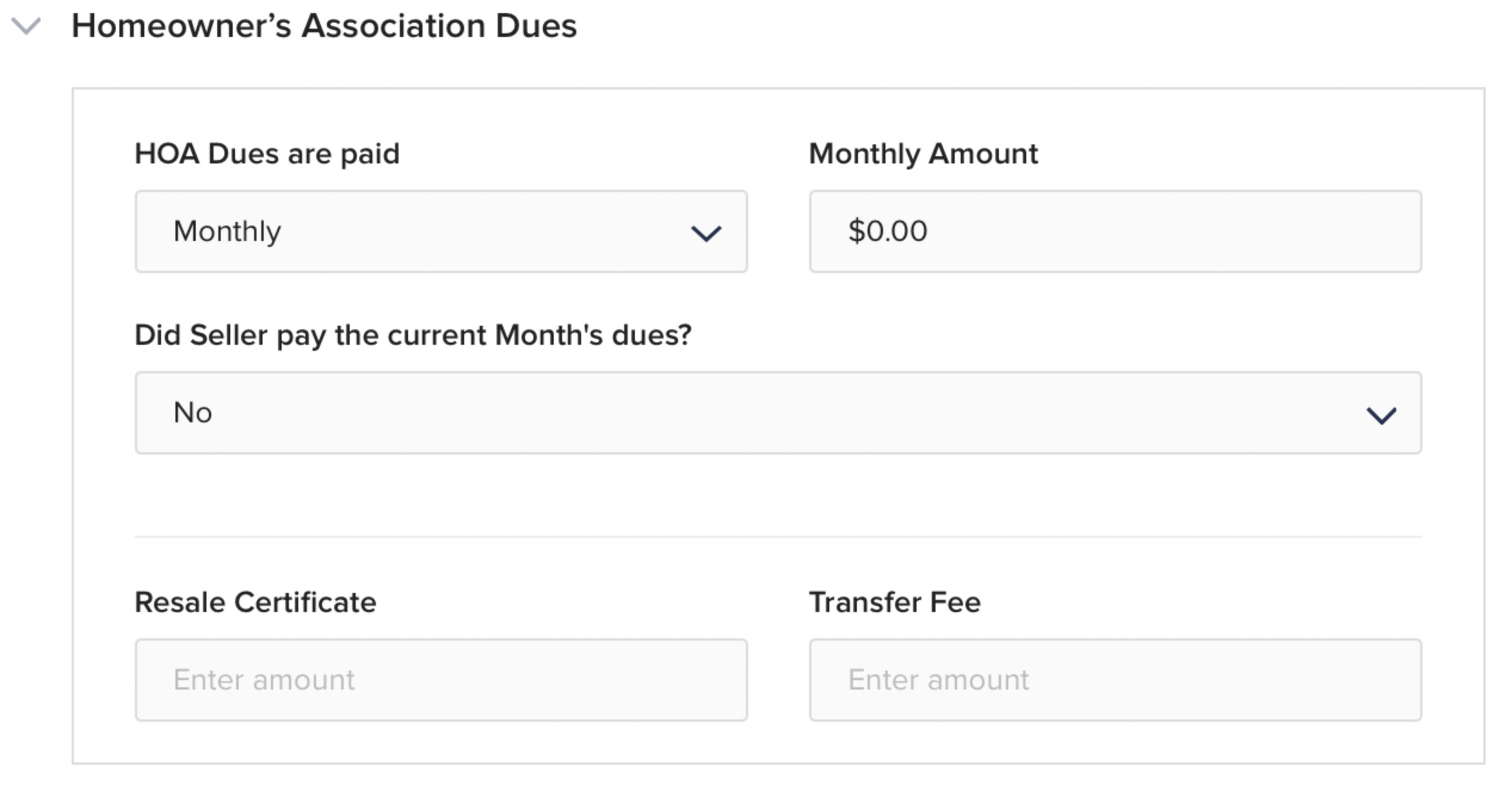Collapse the Homeowner's Association Dues section chevron
This screenshot has height=791, width=1512.
click(26, 26)
